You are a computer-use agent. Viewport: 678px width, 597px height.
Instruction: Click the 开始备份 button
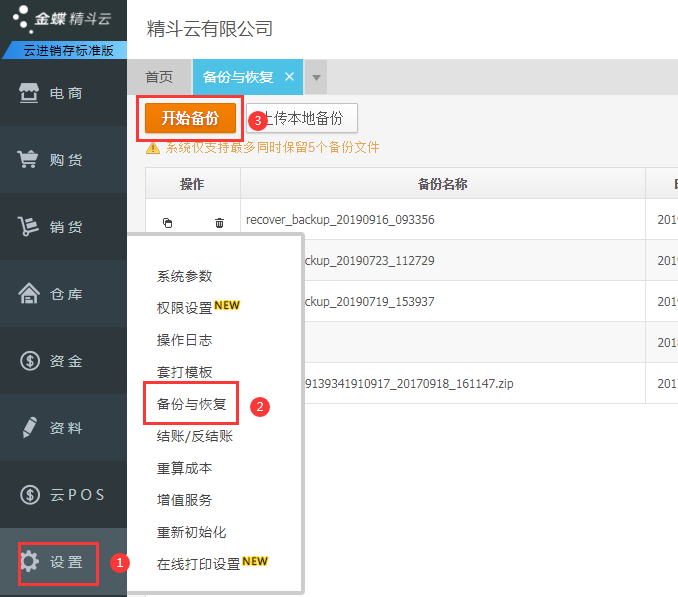(x=190, y=118)
